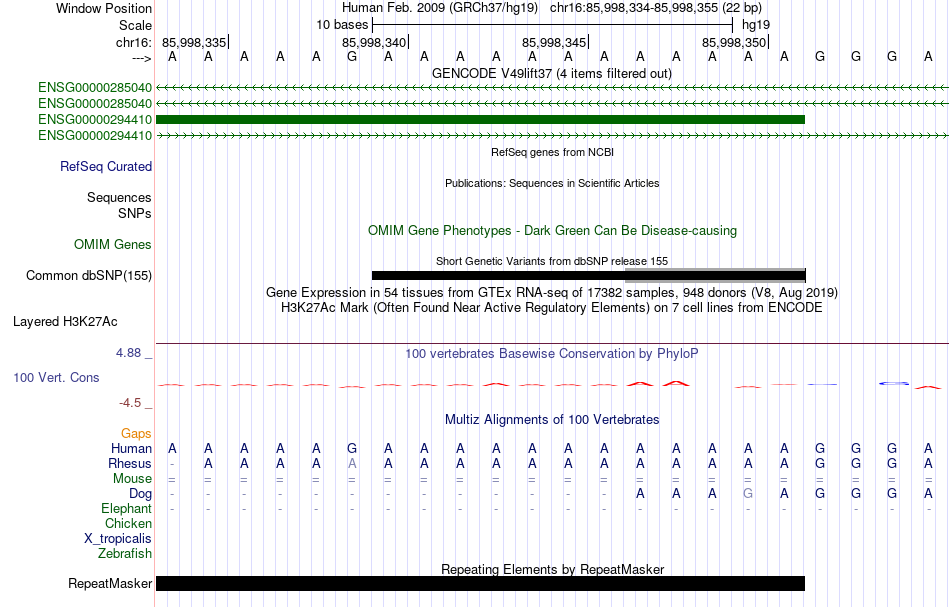
Task: Click the 10 bases scale bar
Action: pos(553,25)
